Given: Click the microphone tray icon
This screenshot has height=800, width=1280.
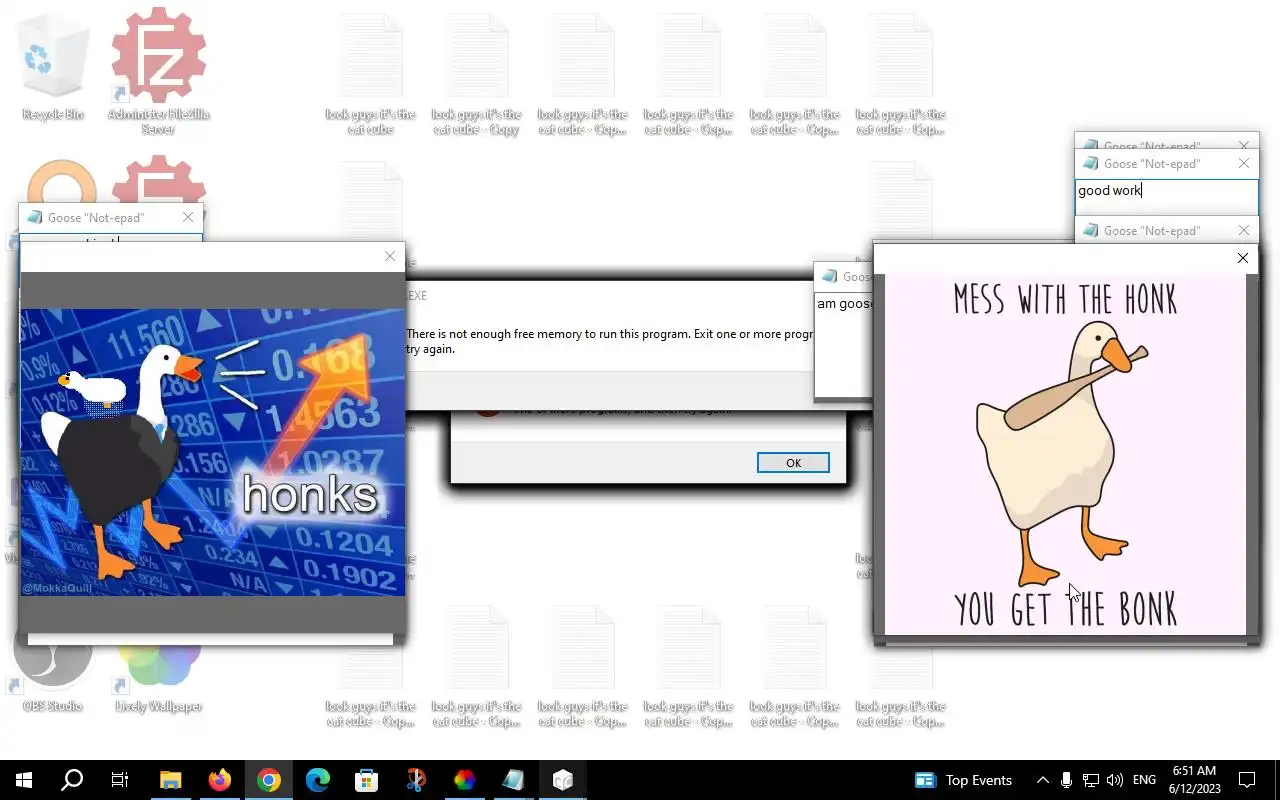Looking at the screenshot, I should 1067,780.
